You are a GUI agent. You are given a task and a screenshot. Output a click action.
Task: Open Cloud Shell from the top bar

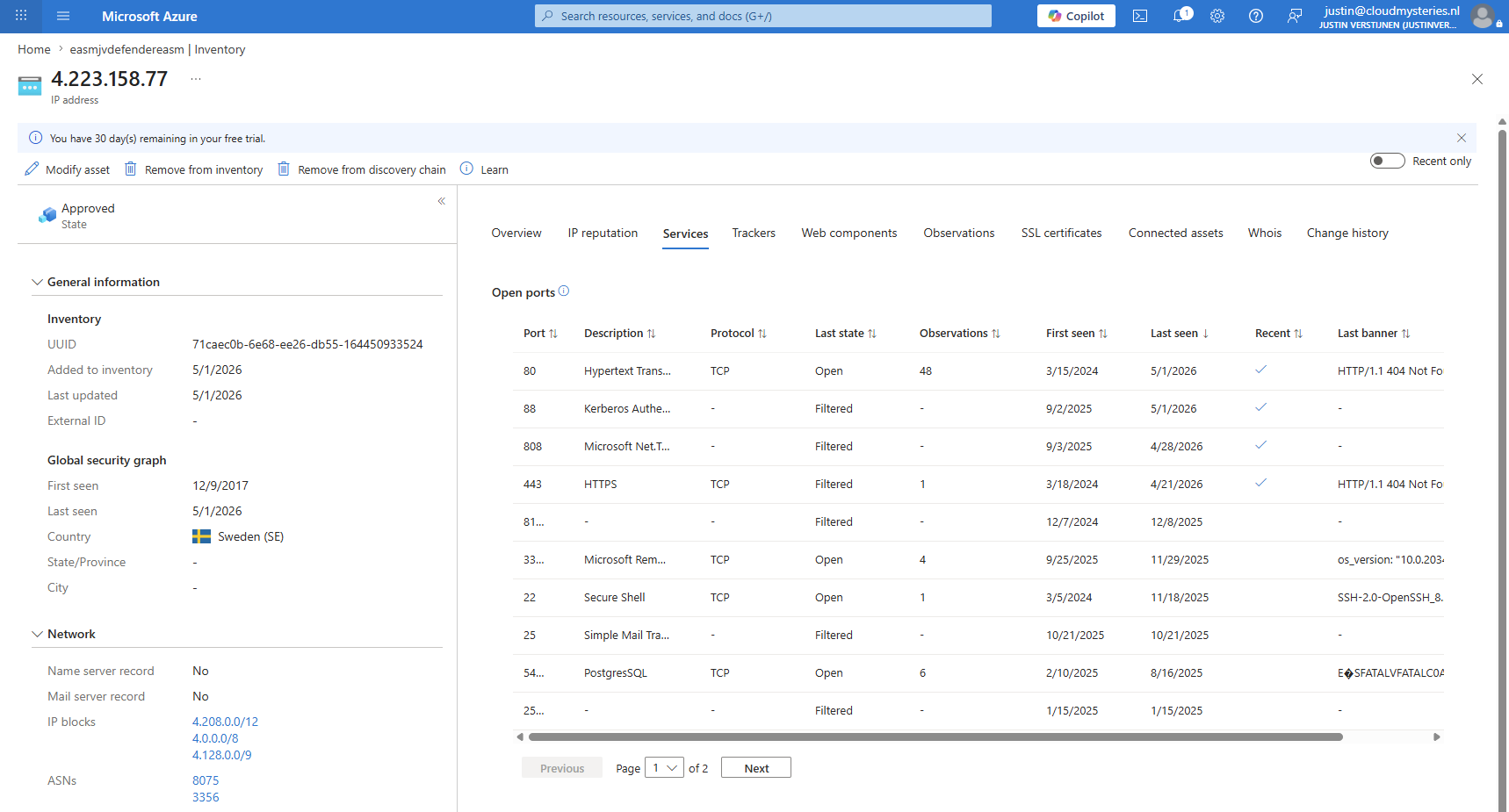[1140, 16]
